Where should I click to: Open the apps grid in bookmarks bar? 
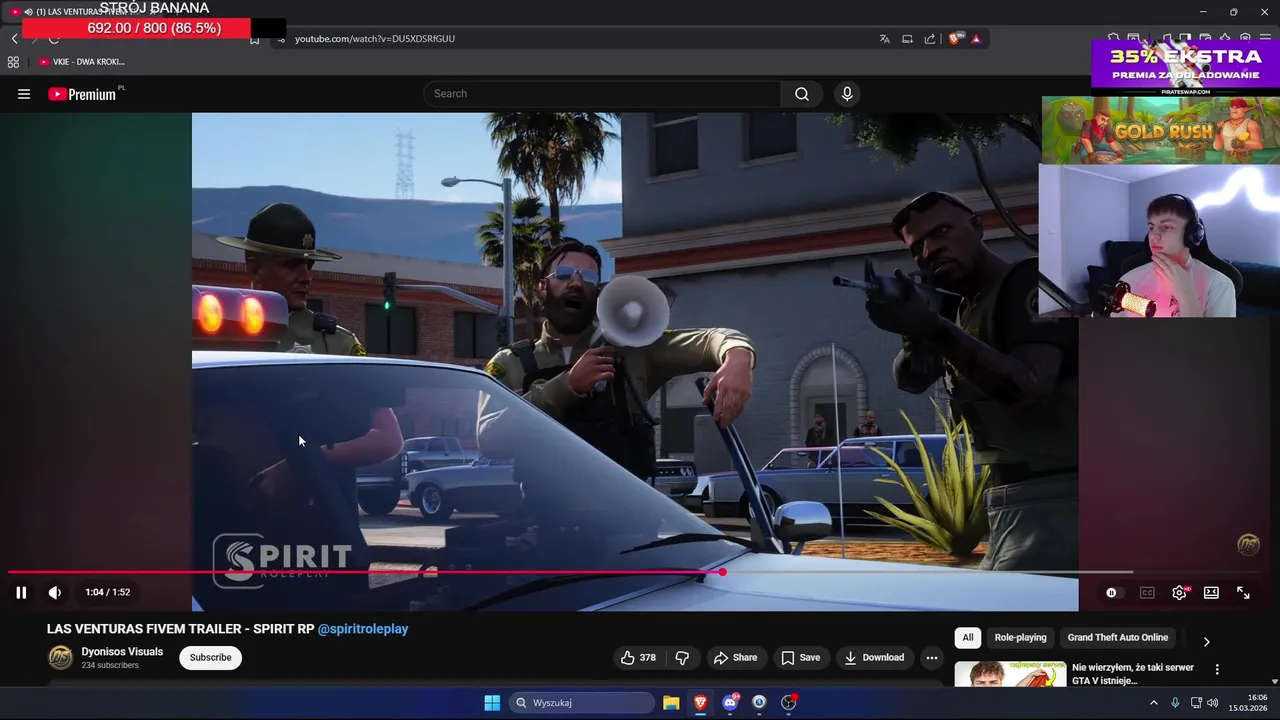(13, 62)
